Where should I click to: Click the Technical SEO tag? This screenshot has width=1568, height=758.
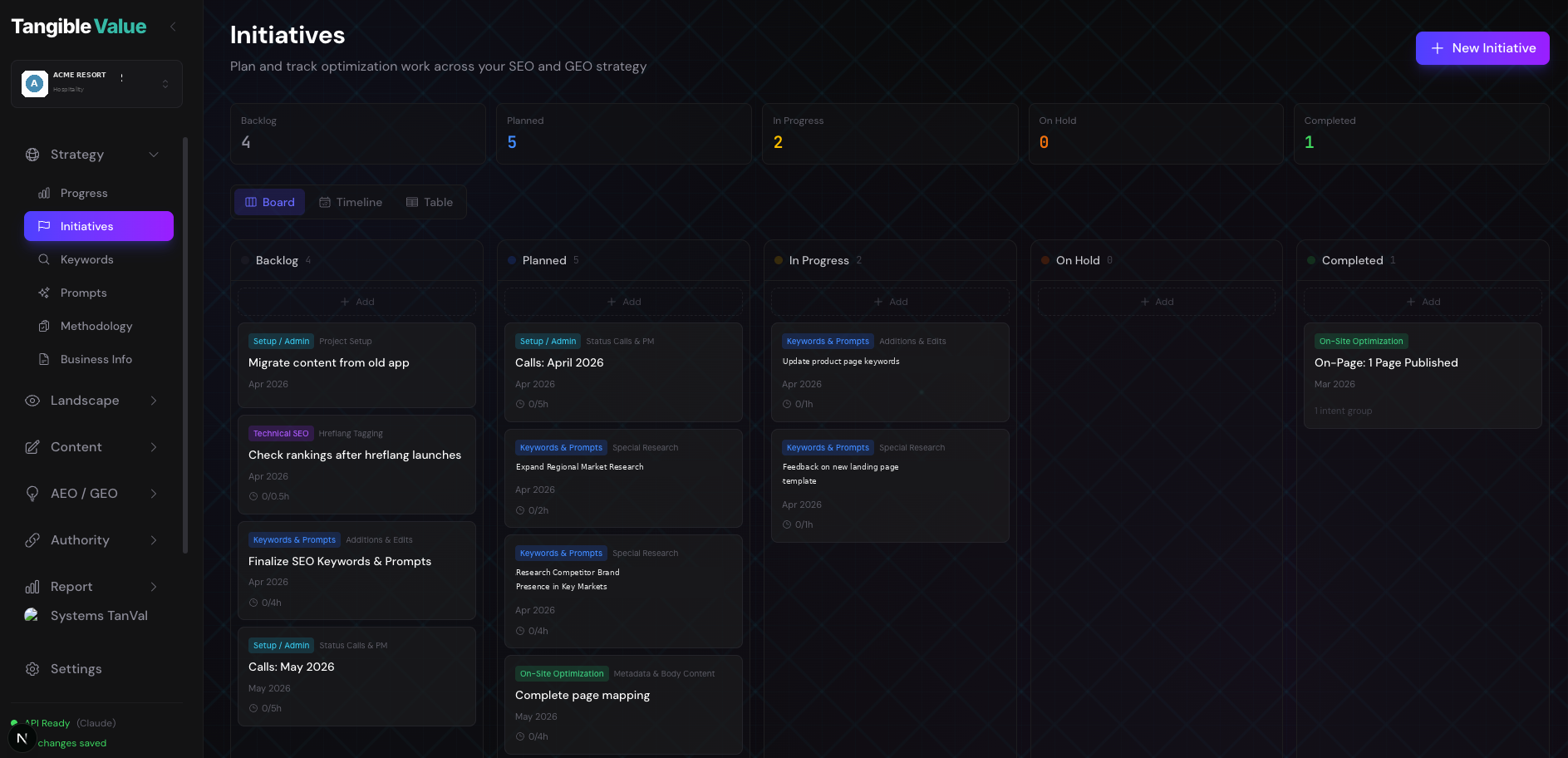(x=281, y=433)
